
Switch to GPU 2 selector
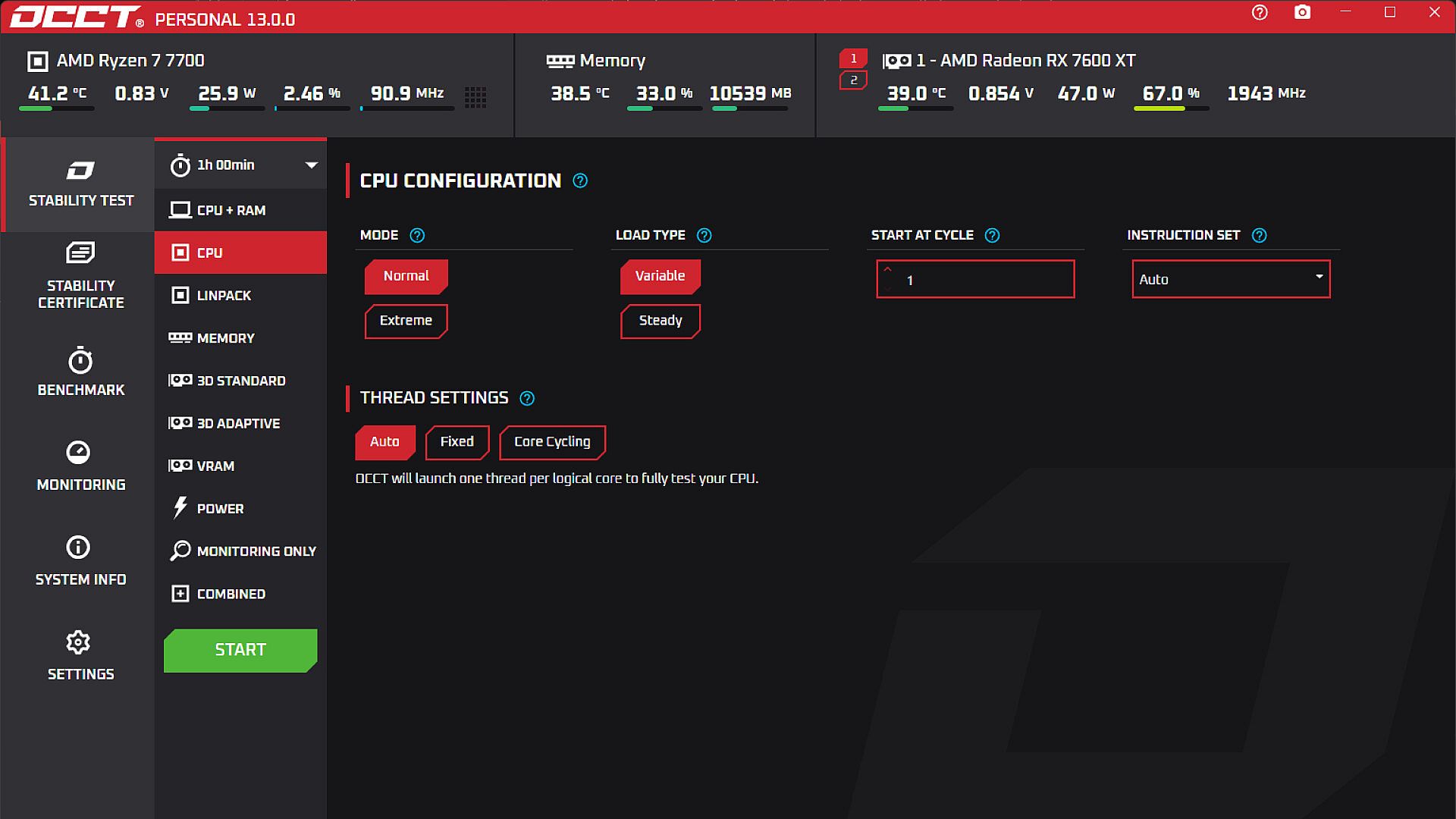click(x=853, y=80)
